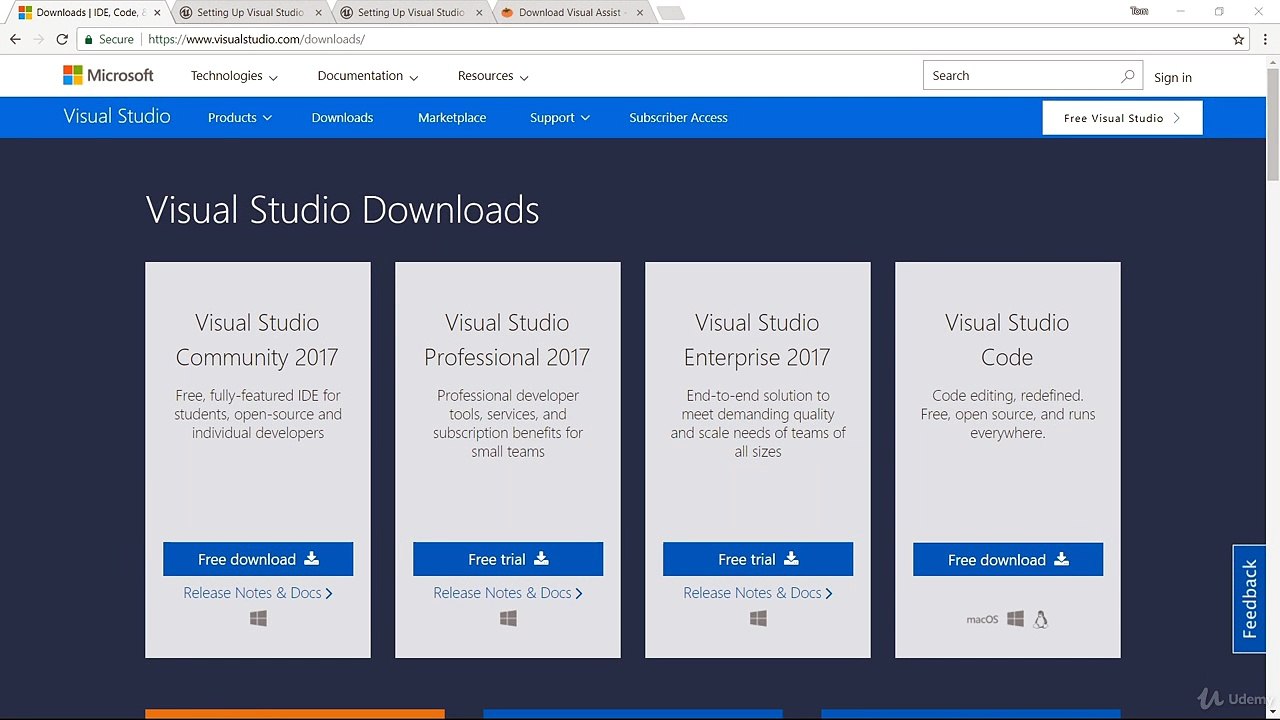The image size is (1280, 720).
Task: Switch to first Setting Up Visual Studio tab
Action: tap(248, 13)
